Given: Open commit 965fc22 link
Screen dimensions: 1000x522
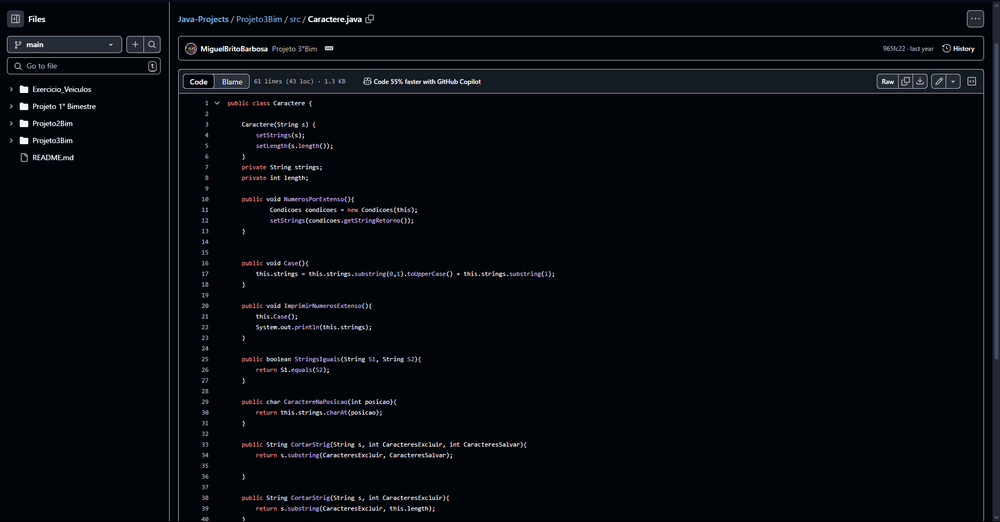Looking at the screenshot, I should click(893, 48).
